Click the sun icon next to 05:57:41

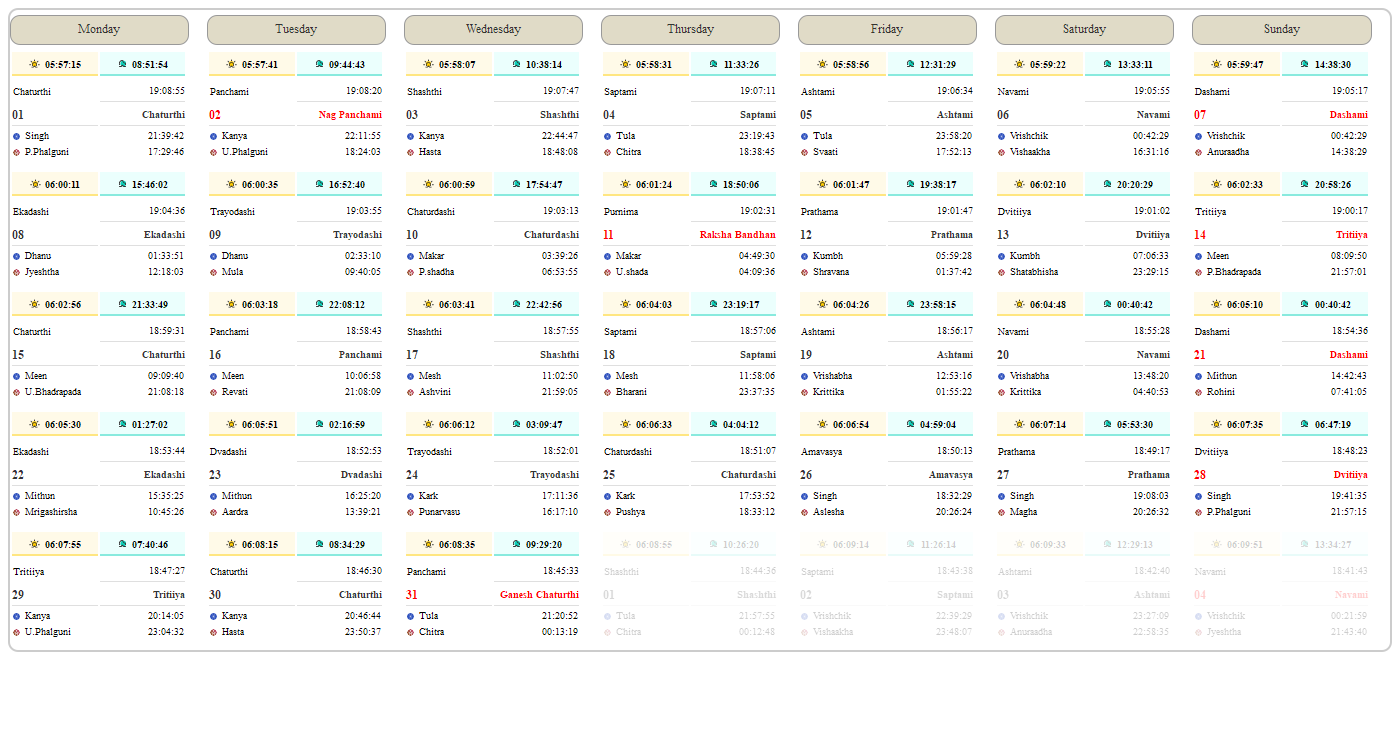(231, 64)
